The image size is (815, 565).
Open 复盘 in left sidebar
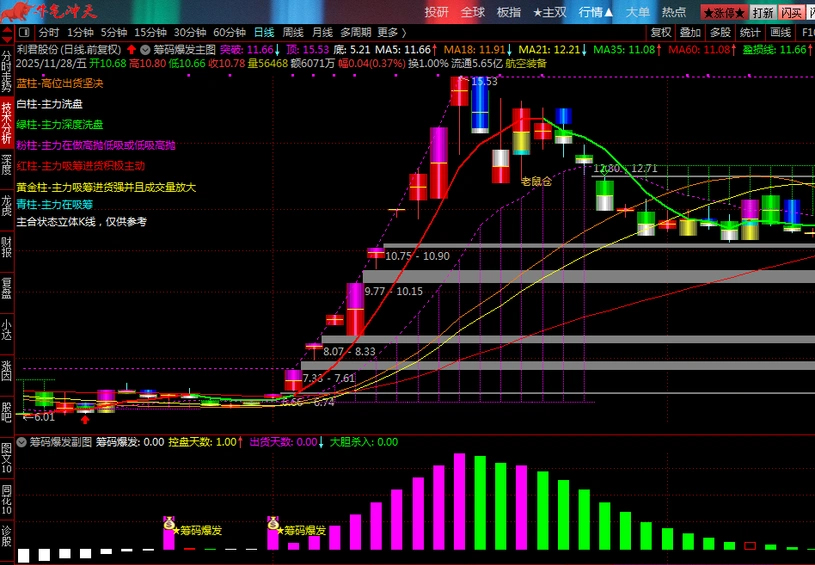point(6,288)
